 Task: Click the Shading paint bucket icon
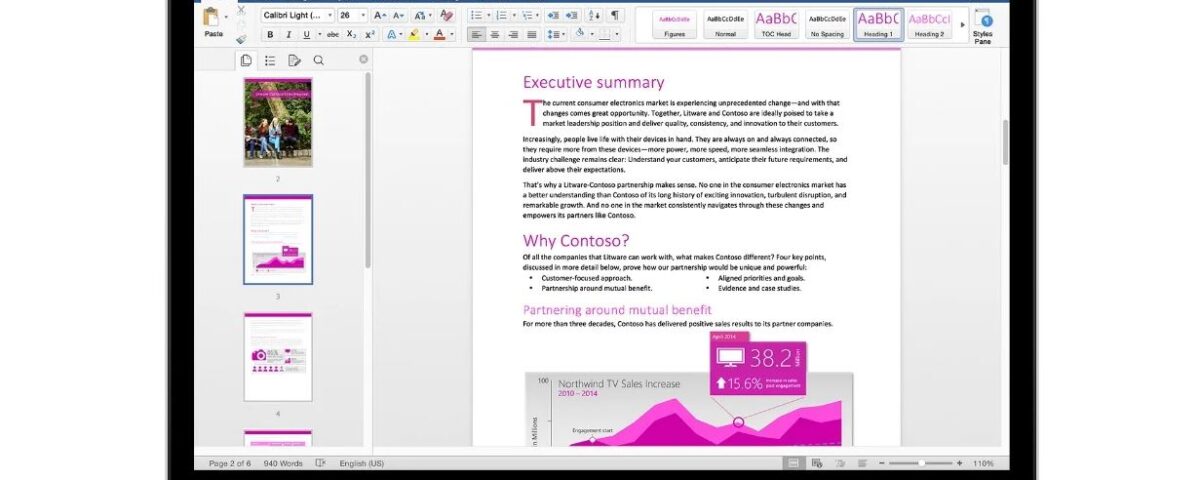click(x=581, y=35)
